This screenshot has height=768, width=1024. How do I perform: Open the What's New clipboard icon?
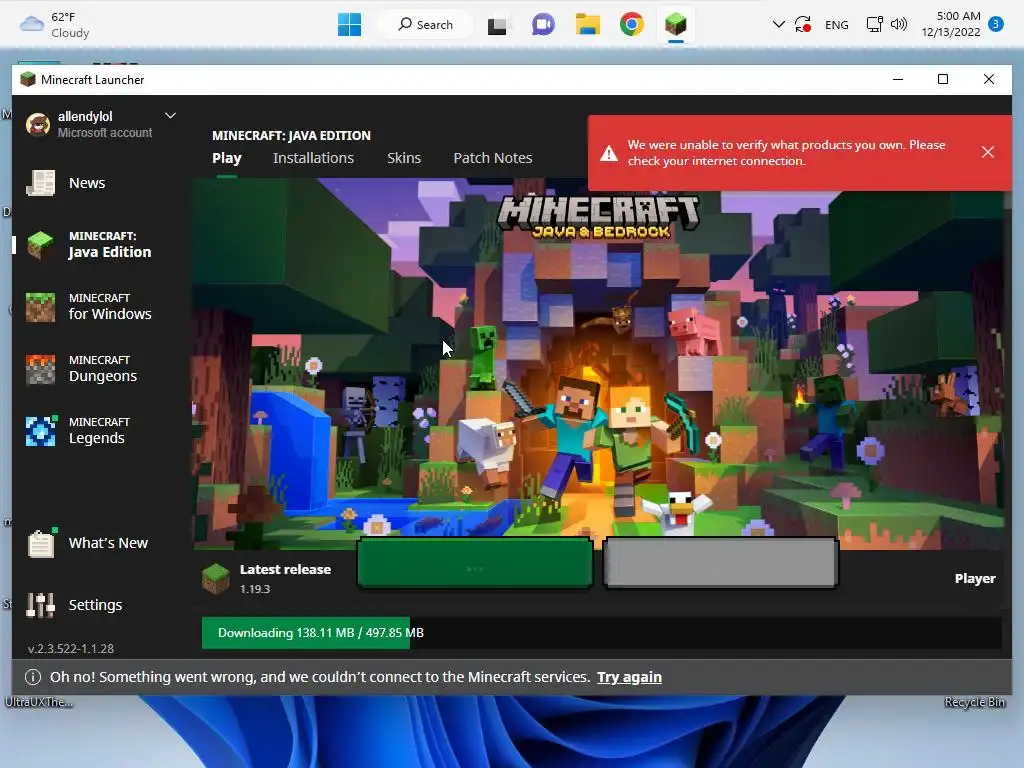pos(40,543)
